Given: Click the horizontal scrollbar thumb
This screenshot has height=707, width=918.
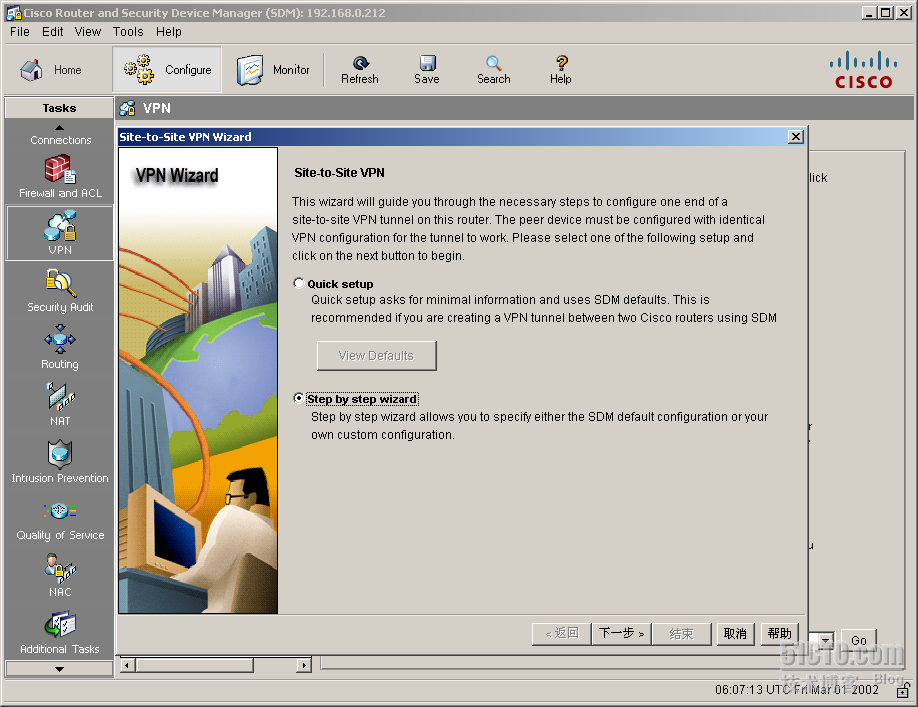Looking at the screenshot, I should 194,665.
